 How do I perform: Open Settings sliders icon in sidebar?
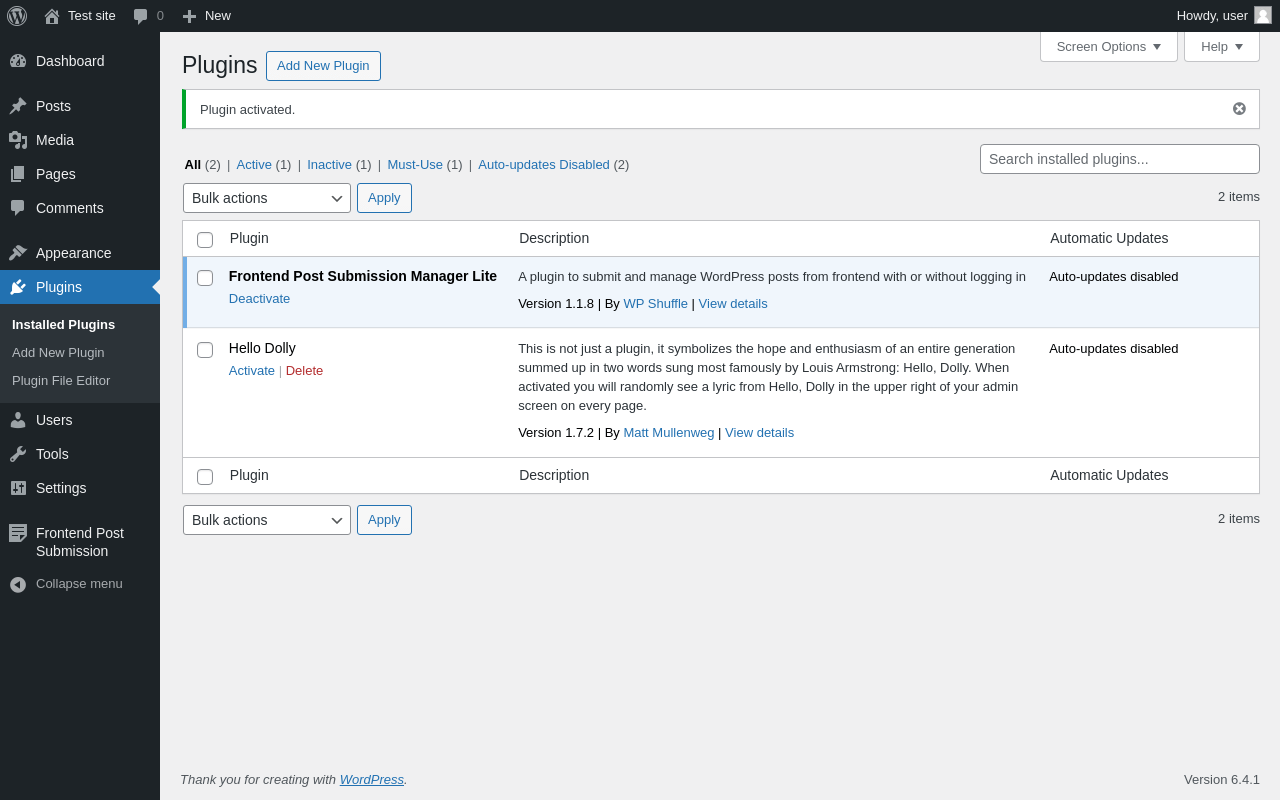18,488
